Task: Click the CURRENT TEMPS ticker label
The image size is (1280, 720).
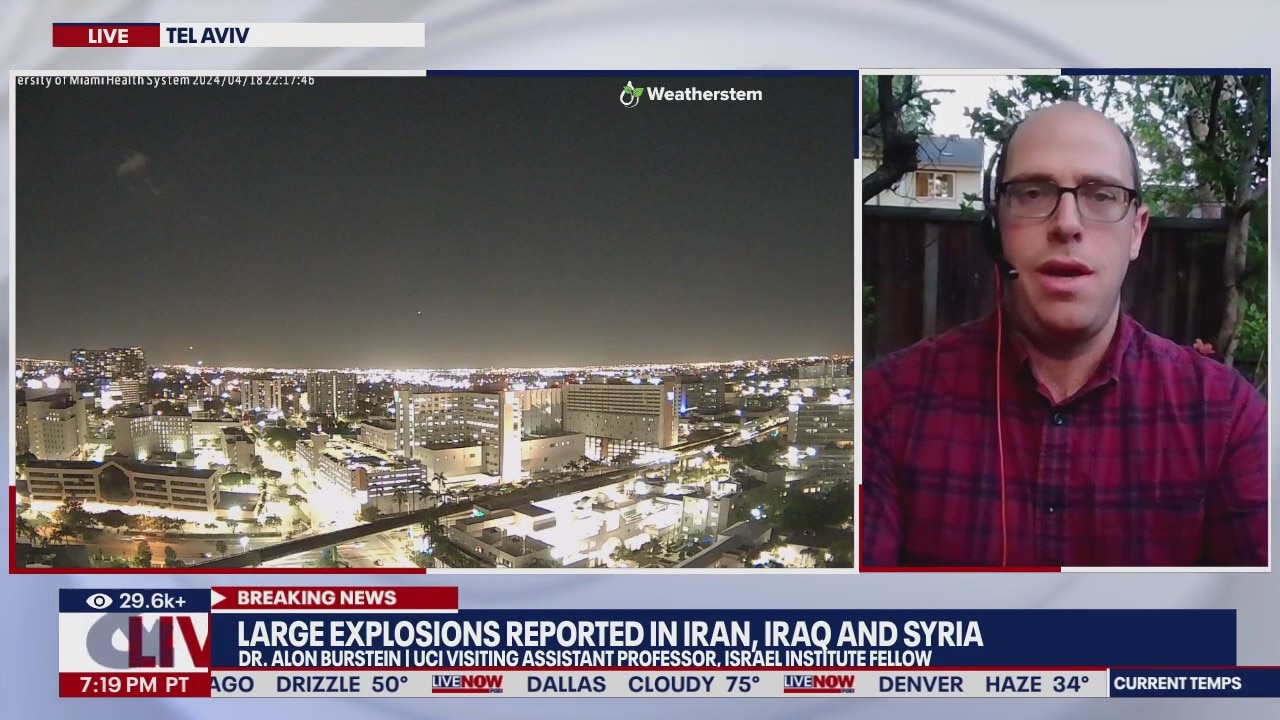Action: pyautogui.click(x=1177, y=684)
